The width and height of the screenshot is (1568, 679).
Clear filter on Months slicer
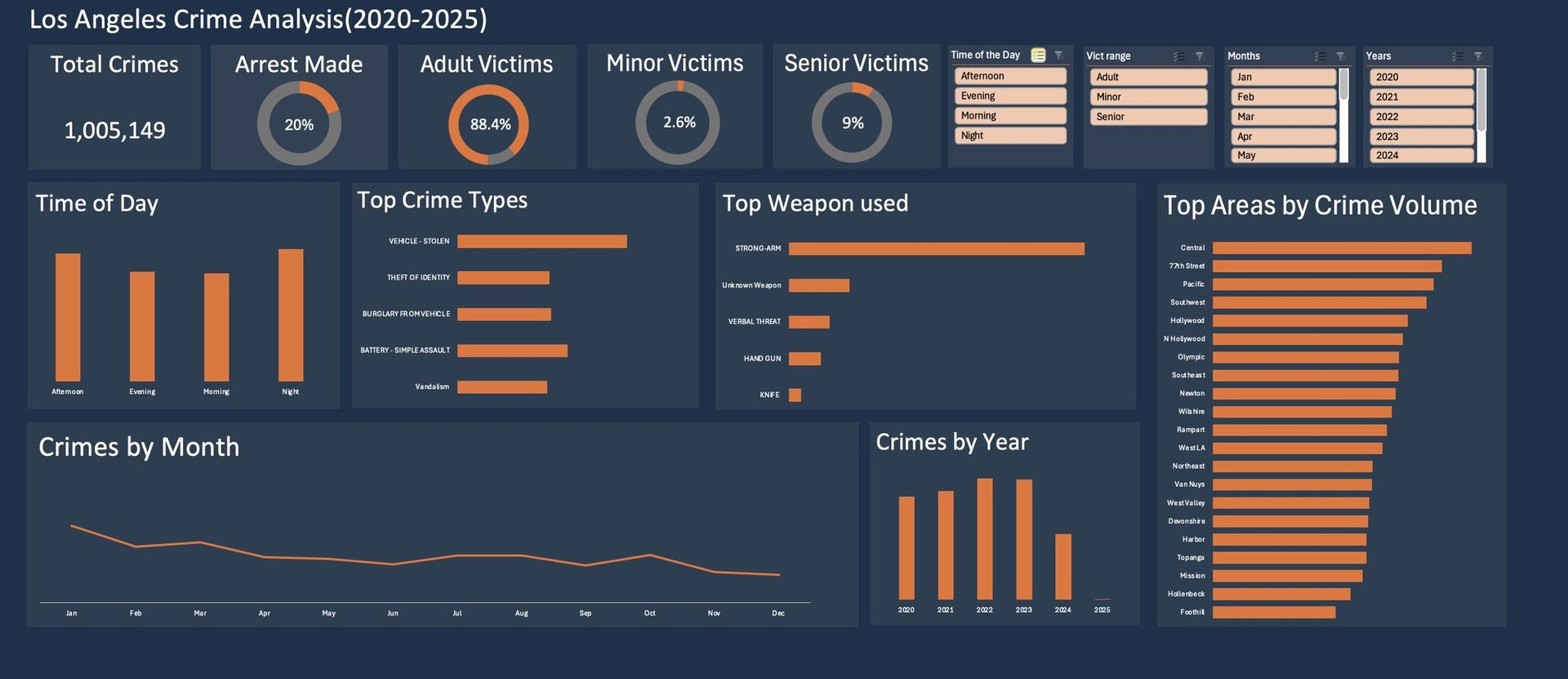pos(1340,56)
